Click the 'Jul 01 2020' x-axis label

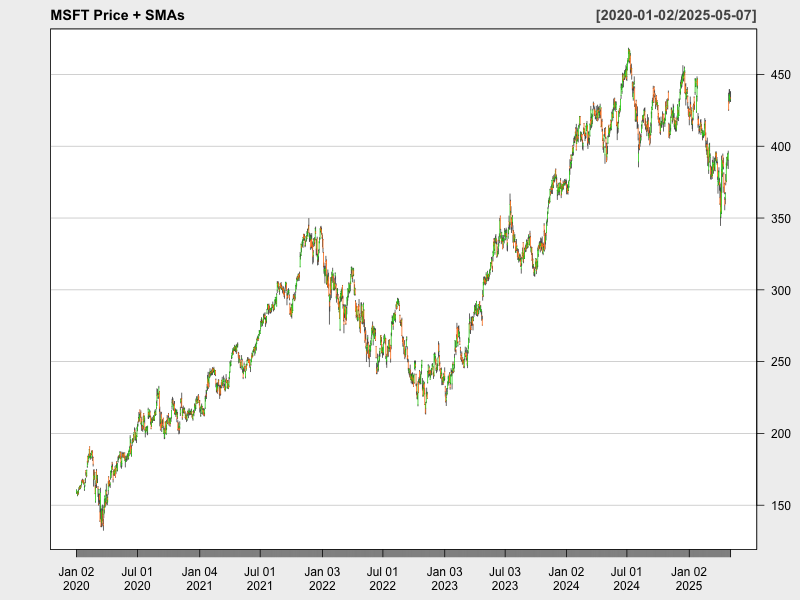click(x=137, y=579)
